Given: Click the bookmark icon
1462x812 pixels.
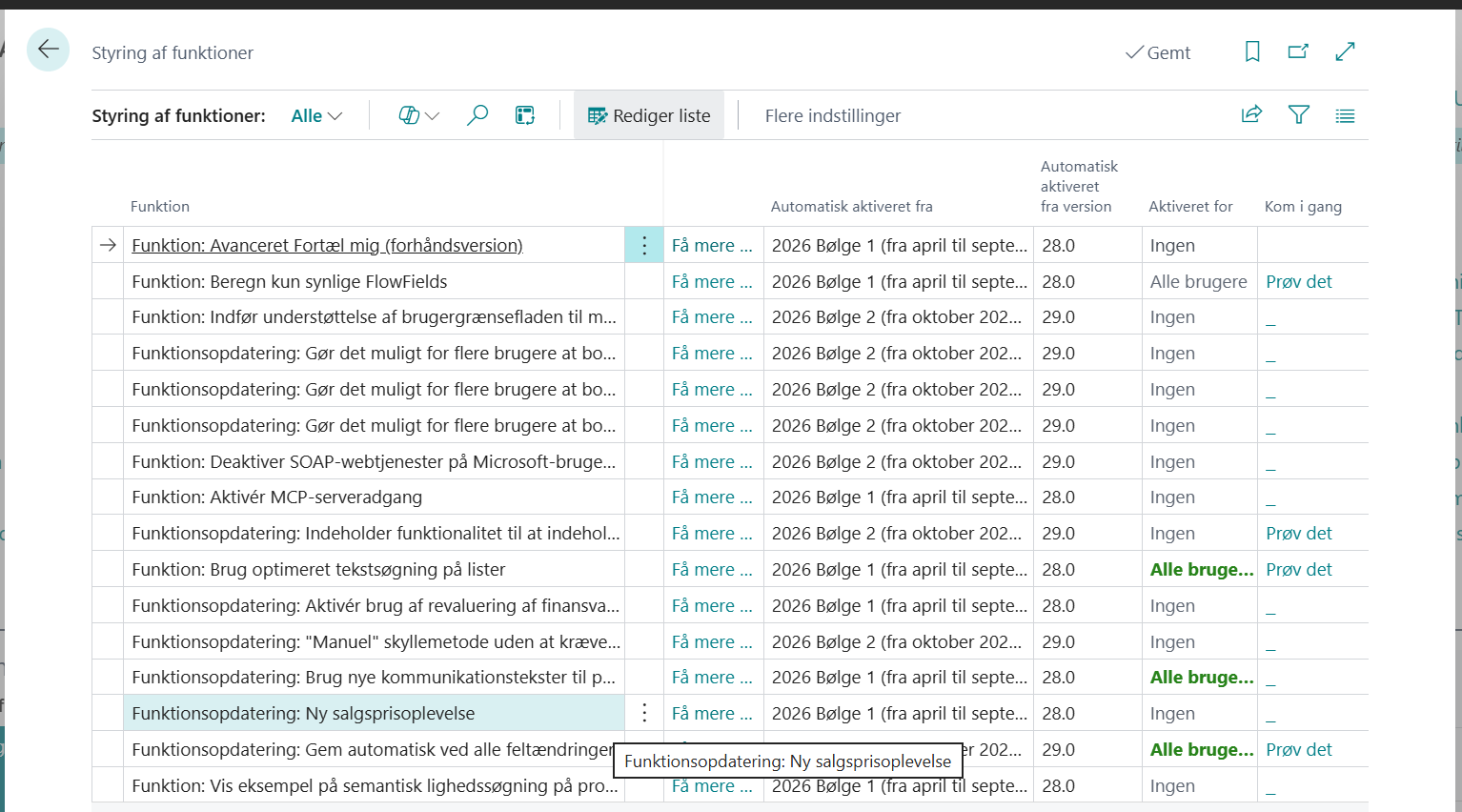Looking at the screenshot, I should click(x=1252, y=52).
